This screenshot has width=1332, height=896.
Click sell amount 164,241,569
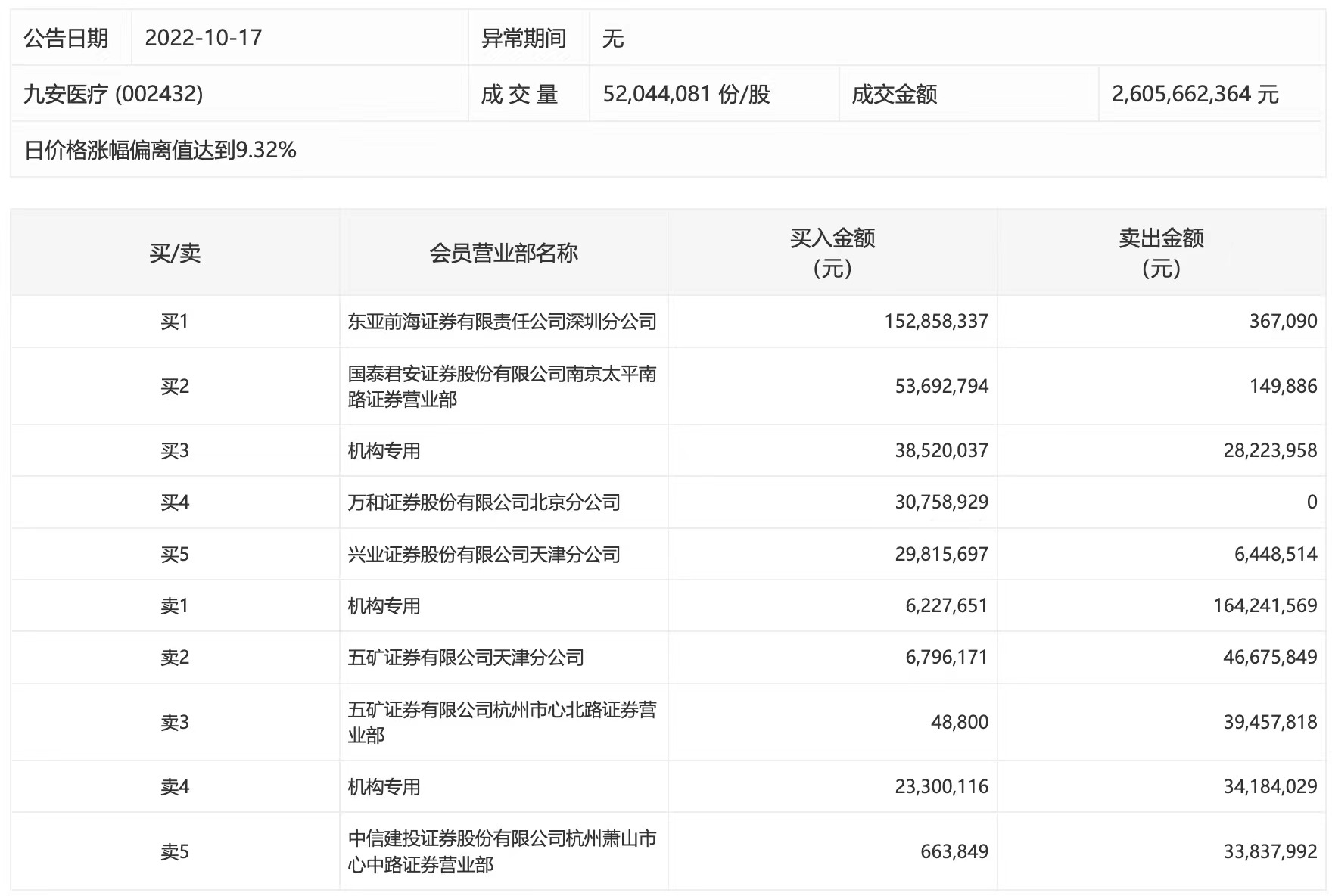coord(1265,605)
